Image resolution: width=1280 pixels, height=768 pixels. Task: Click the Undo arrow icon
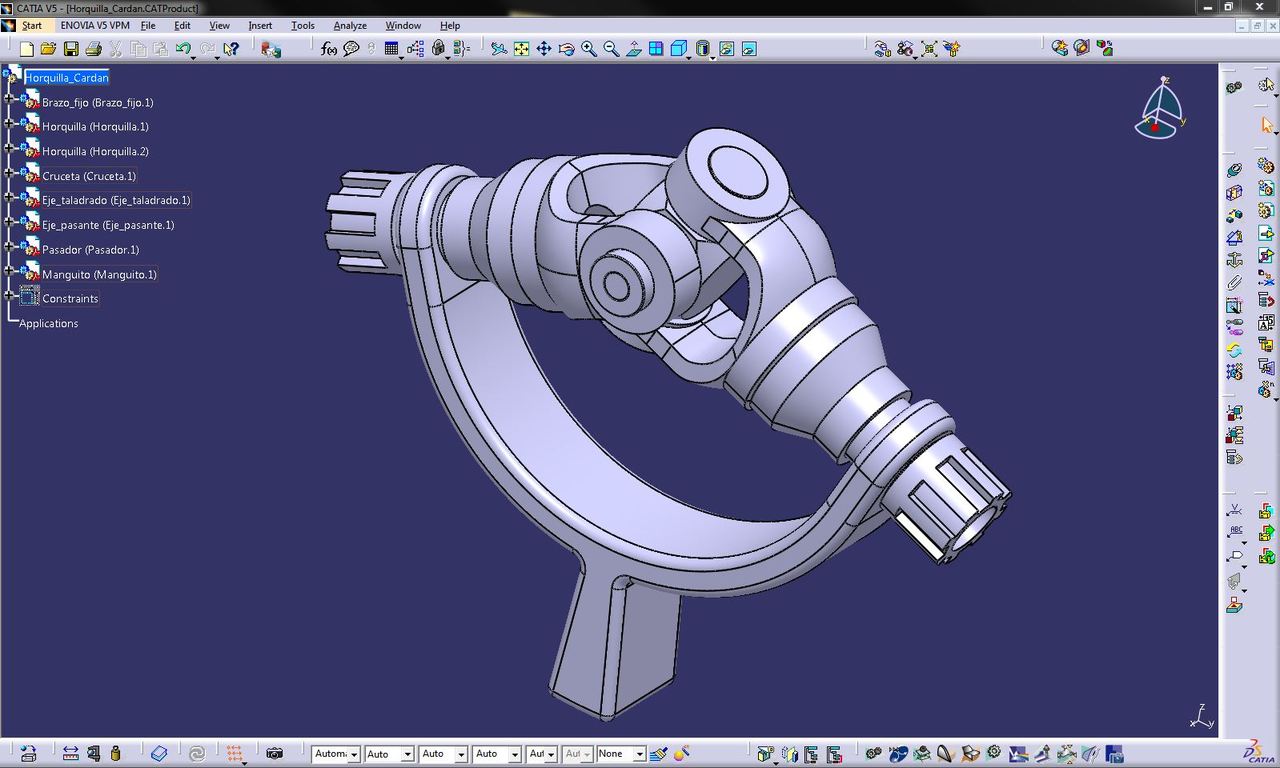point(183,48)
